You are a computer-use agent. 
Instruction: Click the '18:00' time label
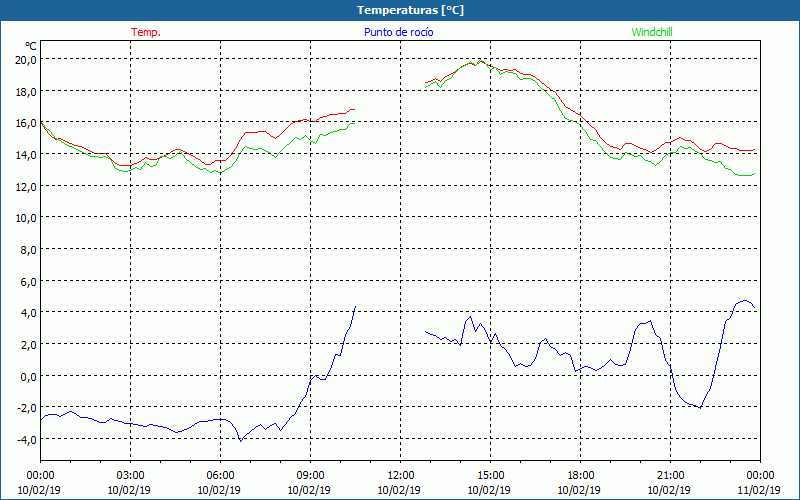click(581, 476)
